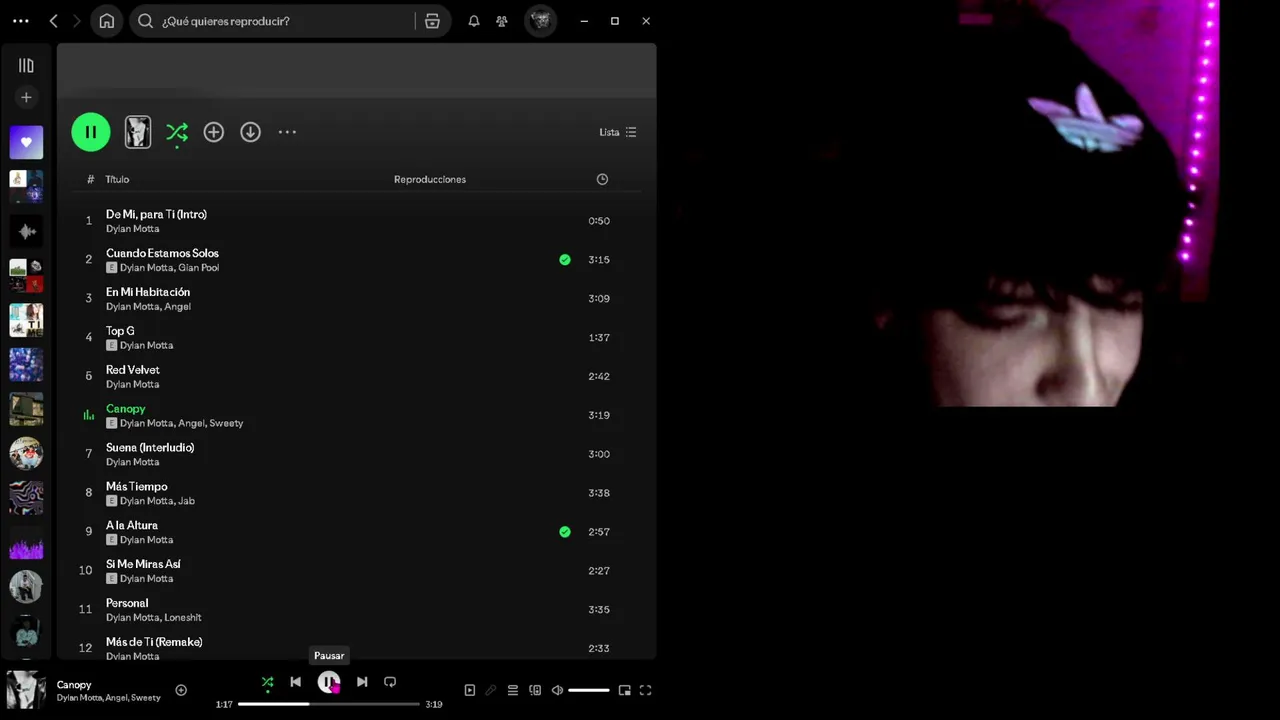Mute volume with the speaker icon
This screenshot has height=720, width=1280.
pyautogui.click(x=558, y=690)
